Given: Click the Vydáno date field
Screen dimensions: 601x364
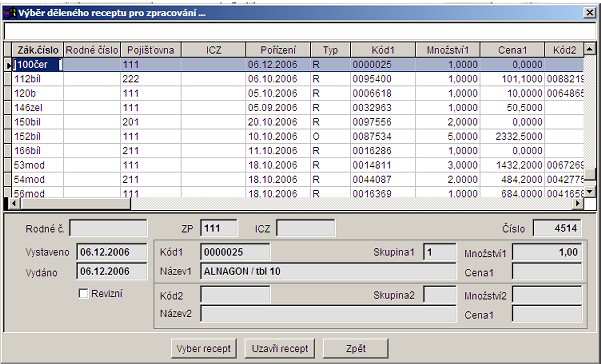Looking at the screenshot, I should click(112, 271).
